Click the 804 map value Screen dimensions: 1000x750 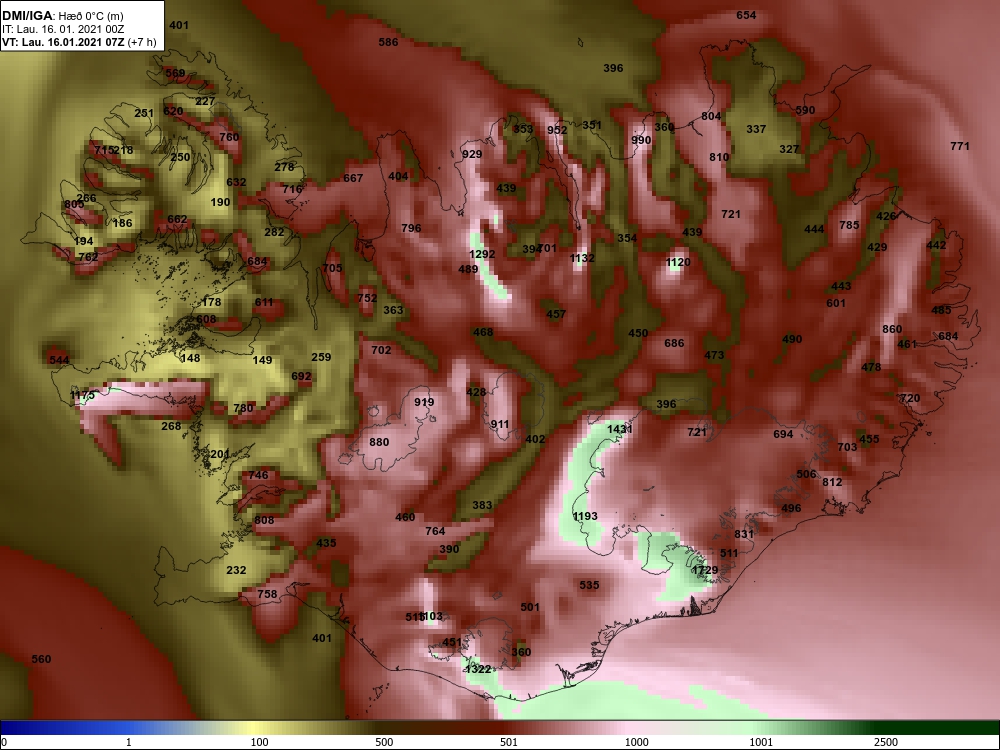(710, 116)
